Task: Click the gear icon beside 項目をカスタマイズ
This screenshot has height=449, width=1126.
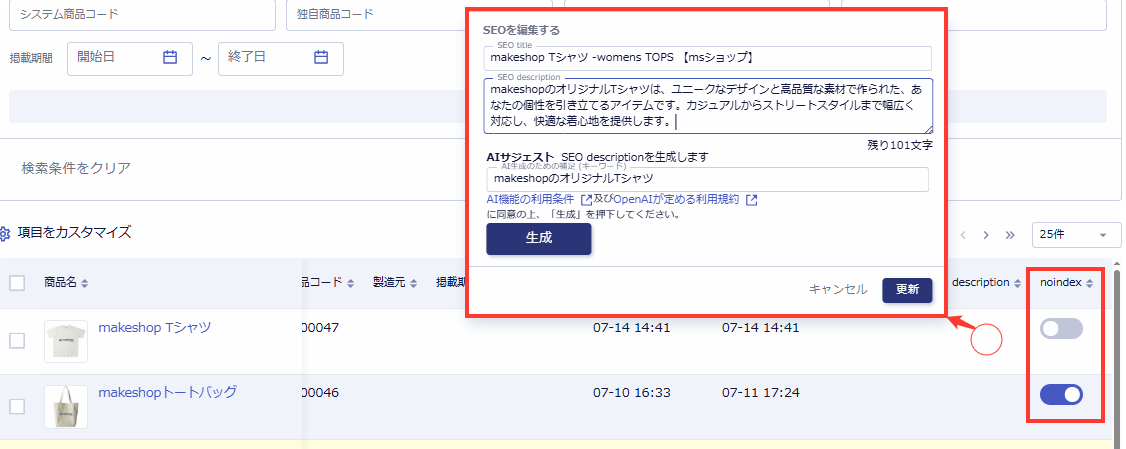Action: tap(5, 233)
